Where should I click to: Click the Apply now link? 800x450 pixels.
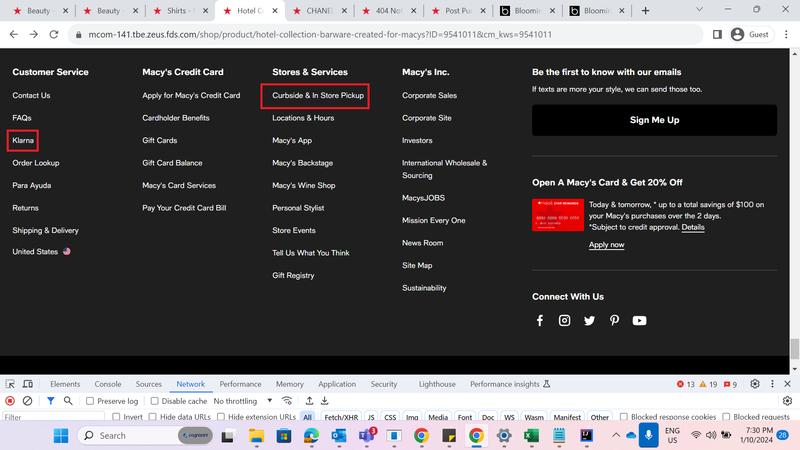pyautogui.click(x=606, y=245)
